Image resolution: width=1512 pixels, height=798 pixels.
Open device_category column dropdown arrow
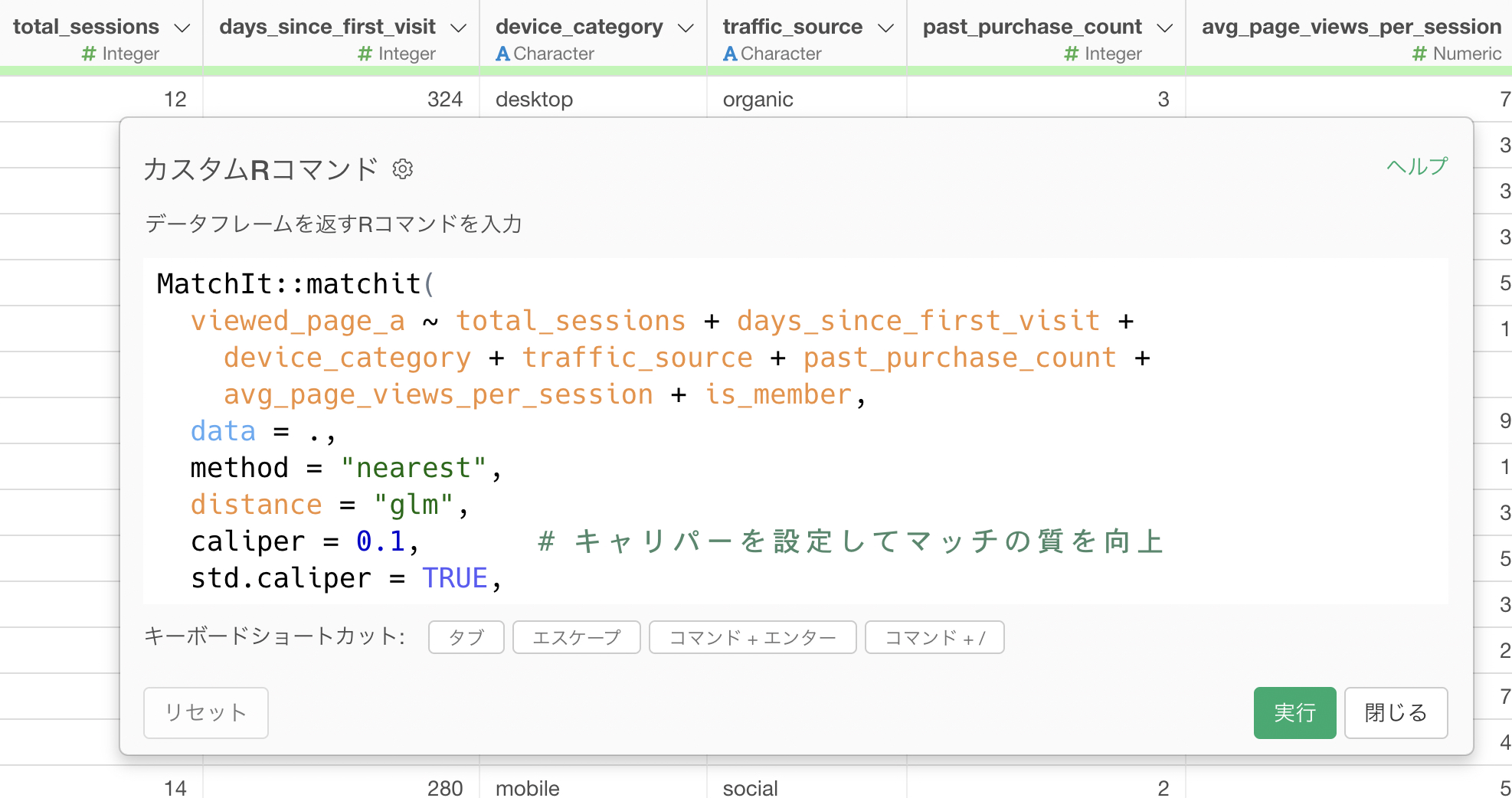point(686,28)
